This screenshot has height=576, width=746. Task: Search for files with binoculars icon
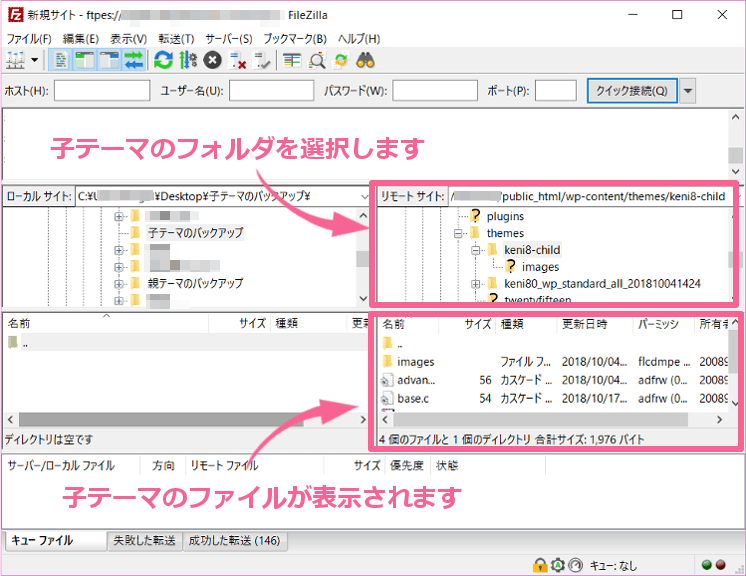pos(365,60)
